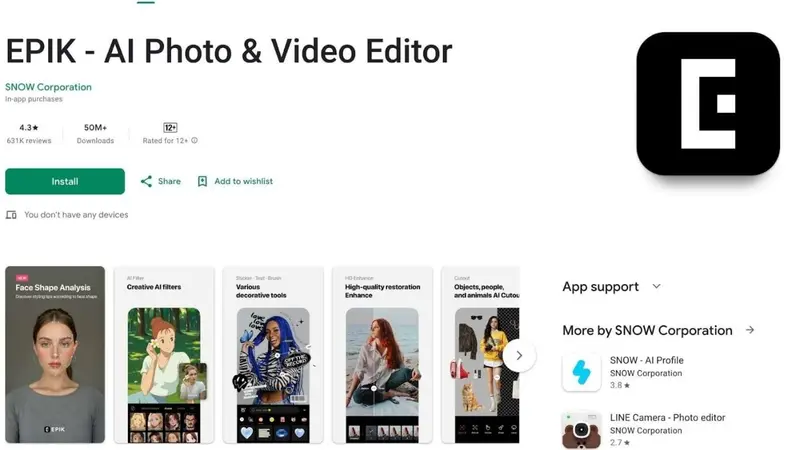Click the In-app purchases text
Image resolution: width=800 pixels, height=450 pixels.
(x=34, y=99)
